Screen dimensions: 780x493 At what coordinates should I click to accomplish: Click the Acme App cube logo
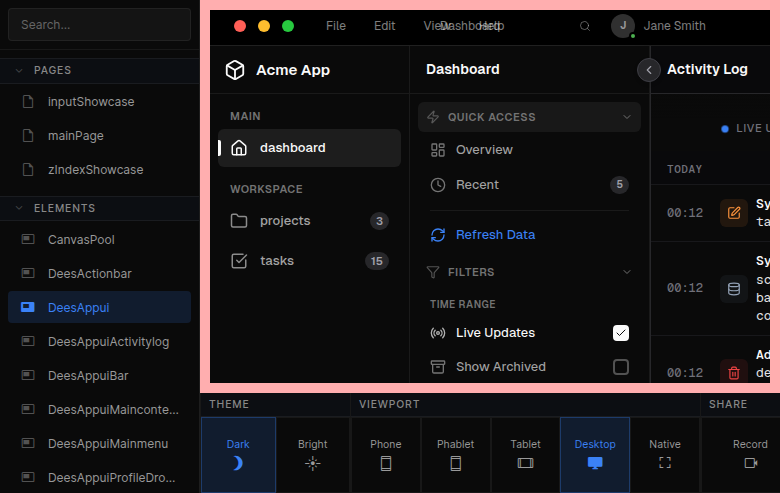235,70
